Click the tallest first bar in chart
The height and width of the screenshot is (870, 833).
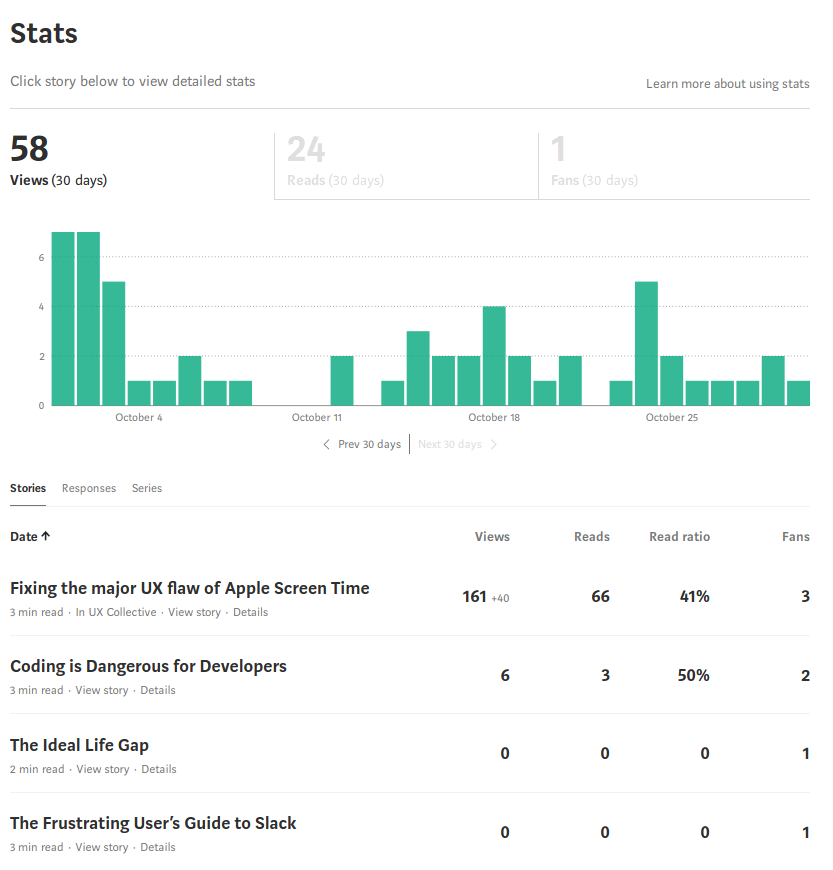[63, 318]
